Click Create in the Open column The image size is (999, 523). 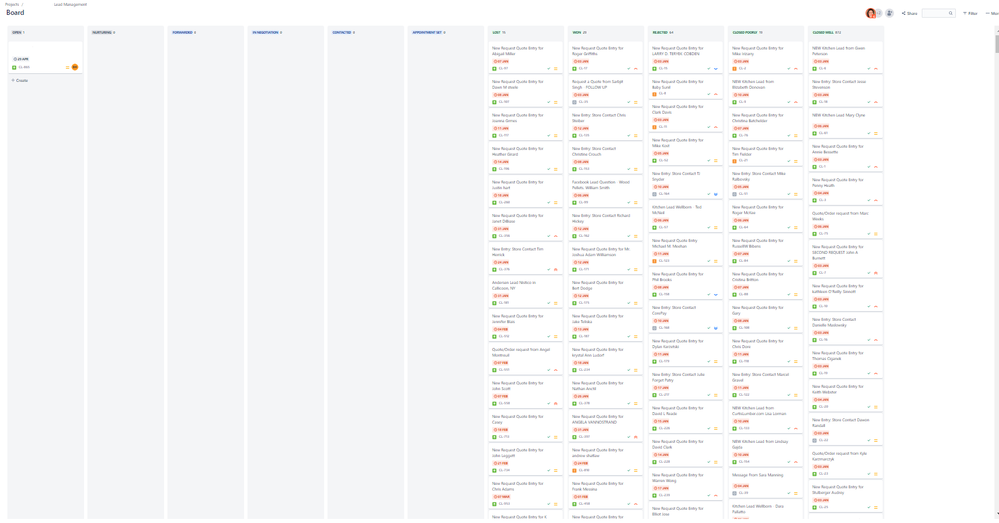[20, 81]
